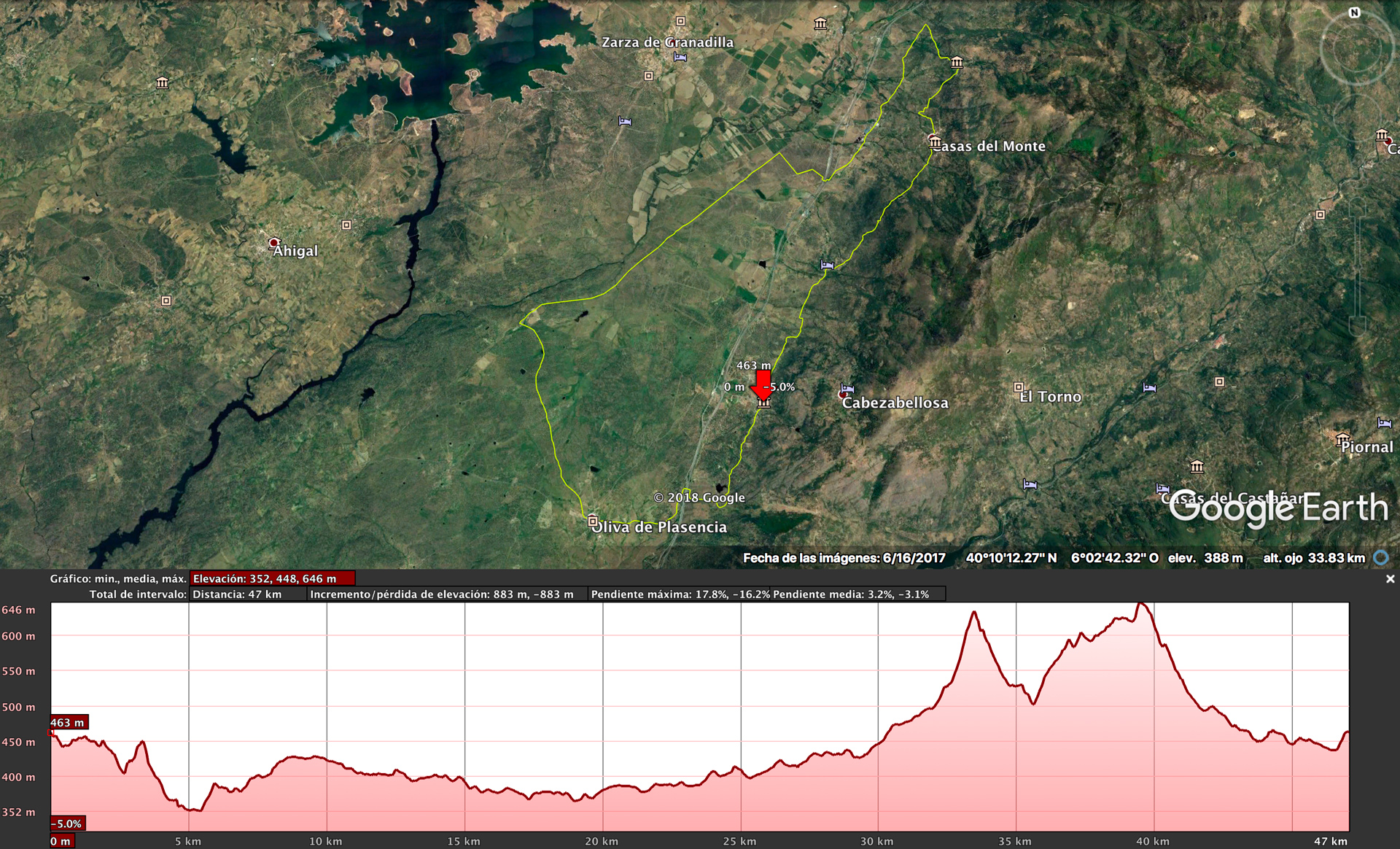Viewport: 1400px width, 849px height.
Task: Click square marker below Zarza de Granadilla label
Action: click(x=648, y=76)
